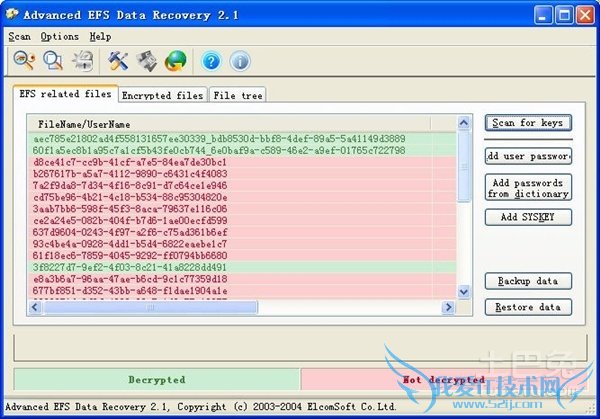
Task: Click Add passwords from dictionary button
Action: (x=528, y=187)
